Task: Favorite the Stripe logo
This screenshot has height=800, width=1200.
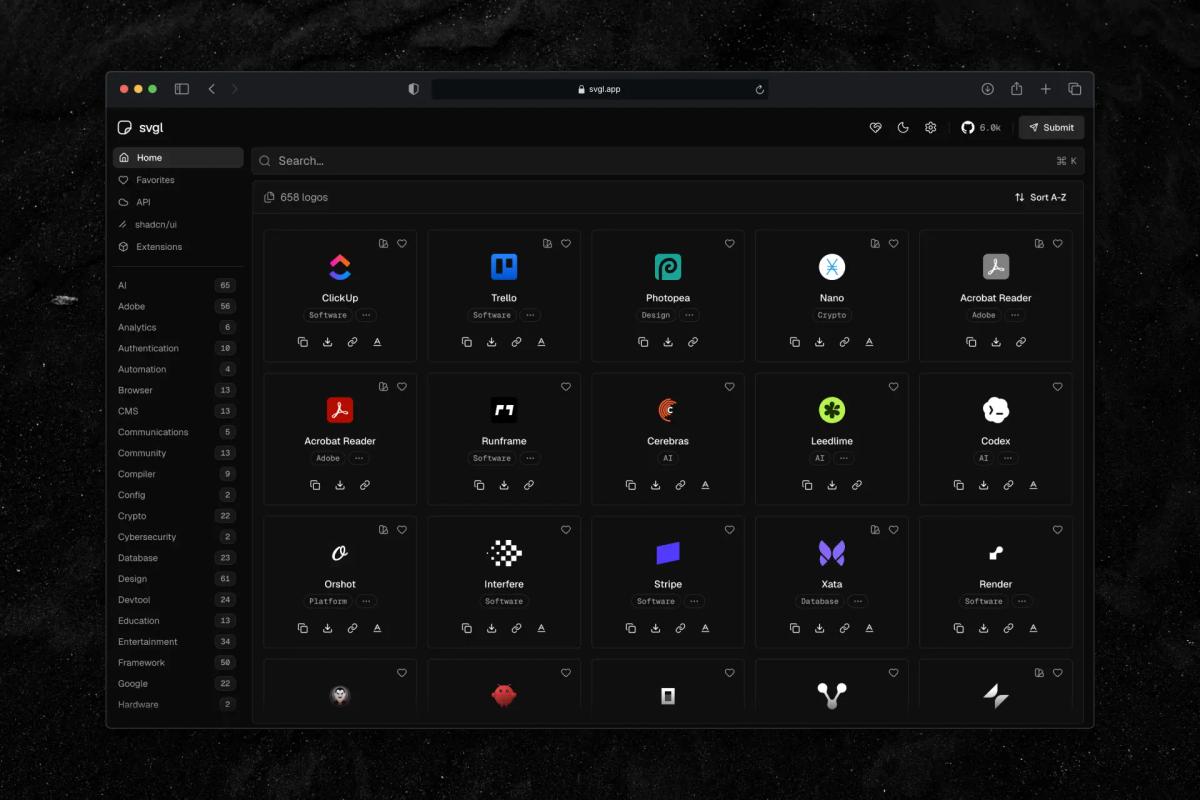Action: click(x=730, y=529)
